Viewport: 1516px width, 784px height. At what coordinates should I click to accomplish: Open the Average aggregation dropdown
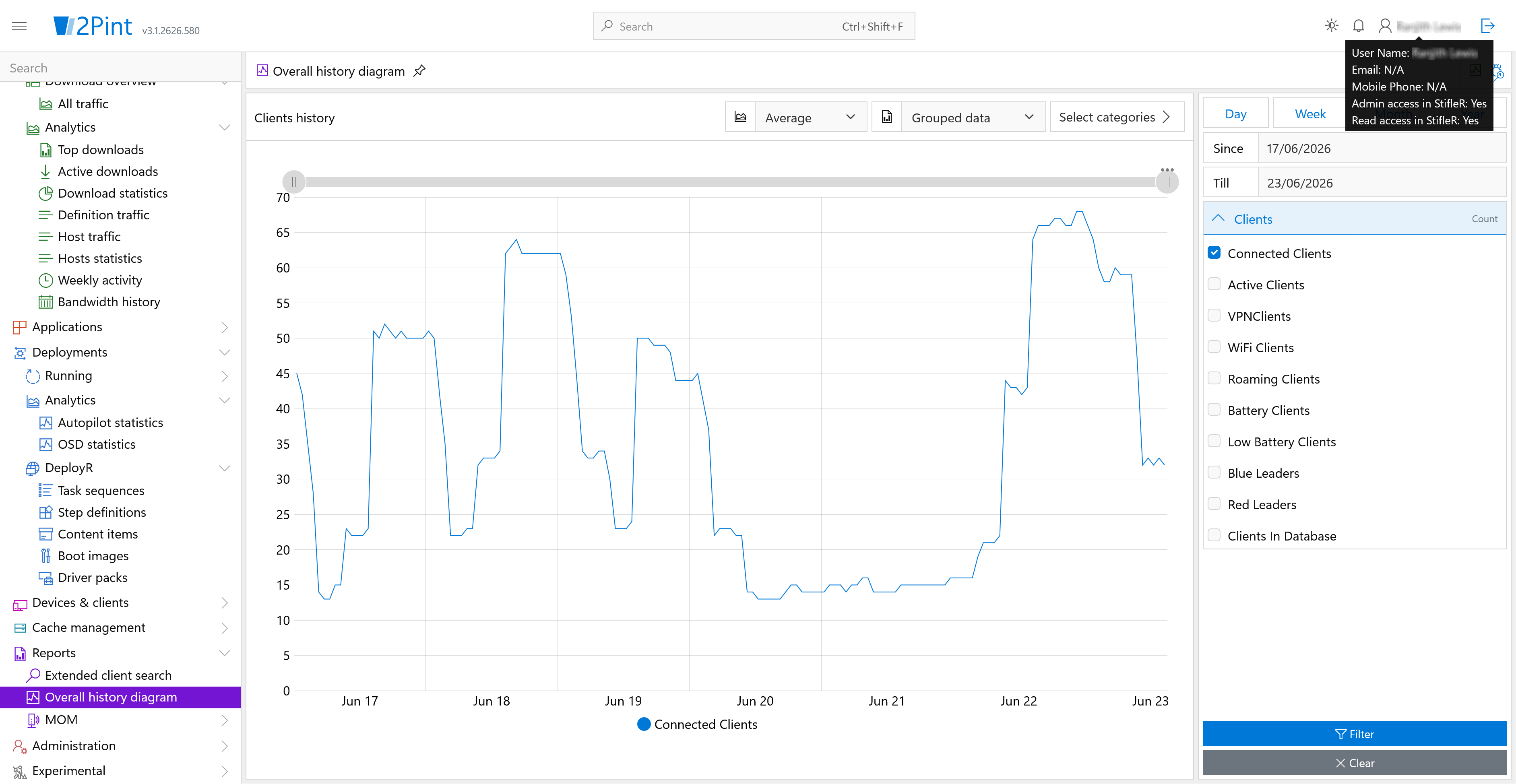coord(810,117)
